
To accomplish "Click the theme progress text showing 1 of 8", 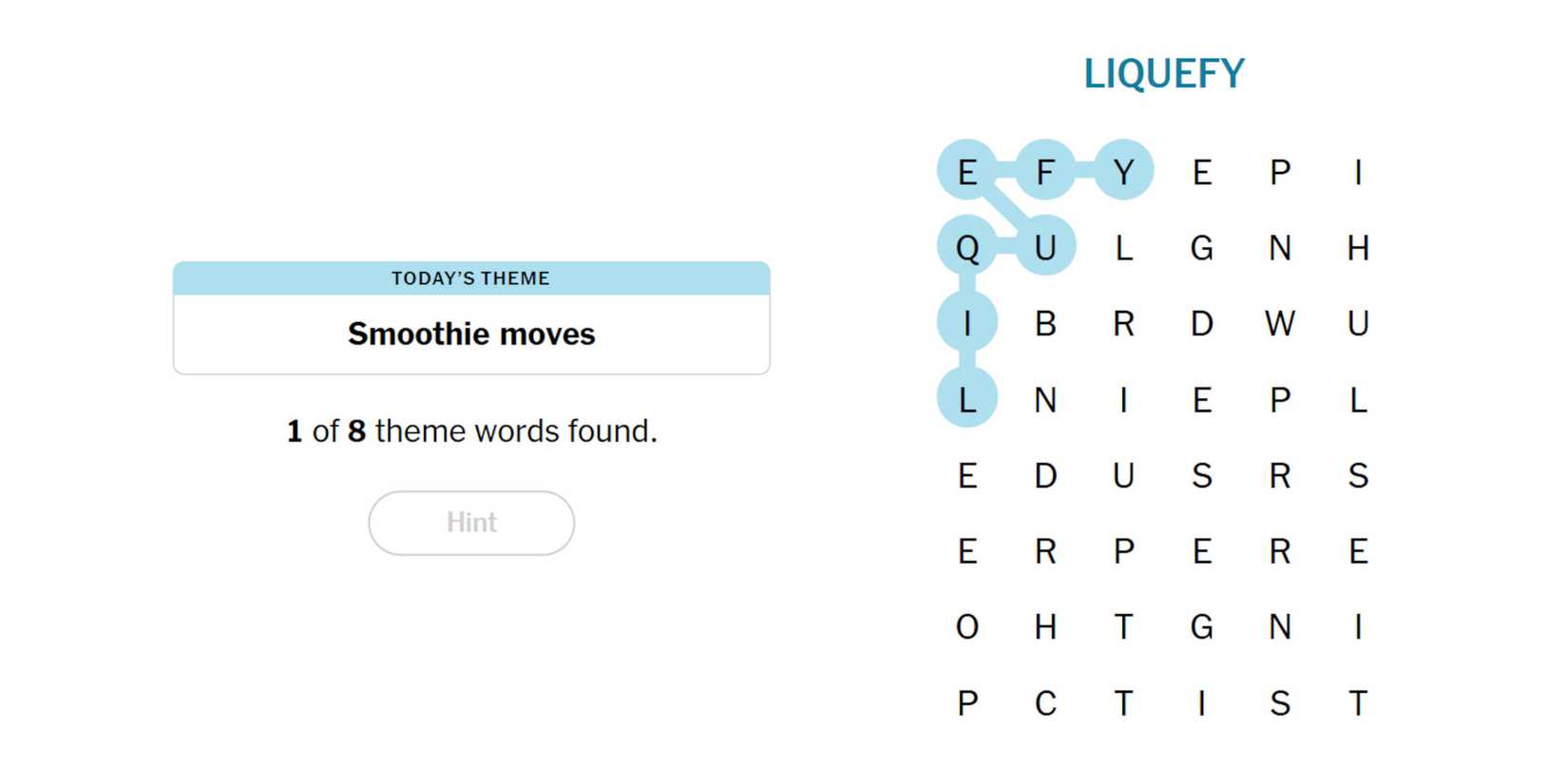I will tap(470, 430).
